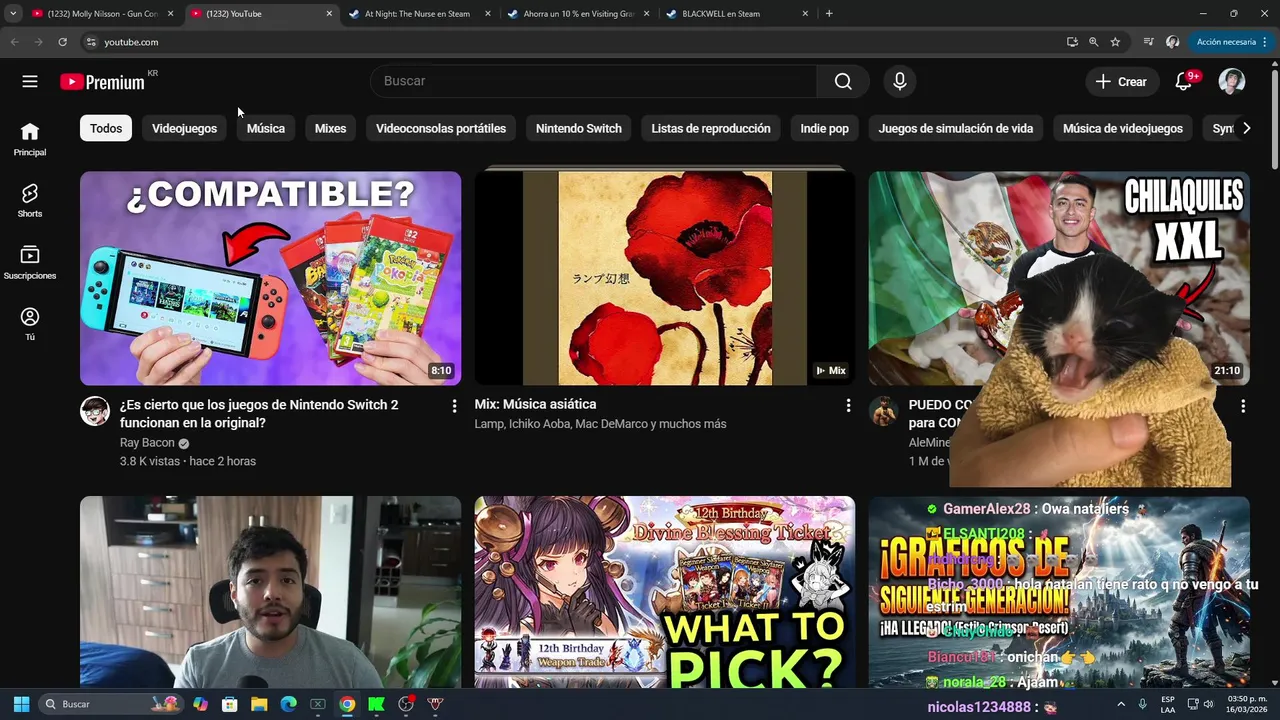Open the Chrome profile avatar
The width and height of the screenshot is (1280, 720).
(x=1173, y=42)
